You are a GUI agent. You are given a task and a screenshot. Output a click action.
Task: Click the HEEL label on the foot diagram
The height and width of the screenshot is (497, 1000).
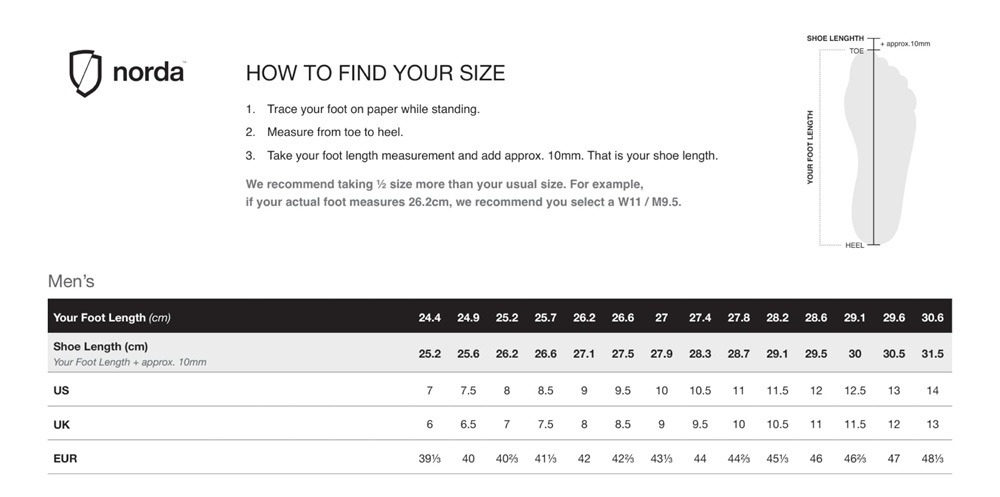(855, 245)
